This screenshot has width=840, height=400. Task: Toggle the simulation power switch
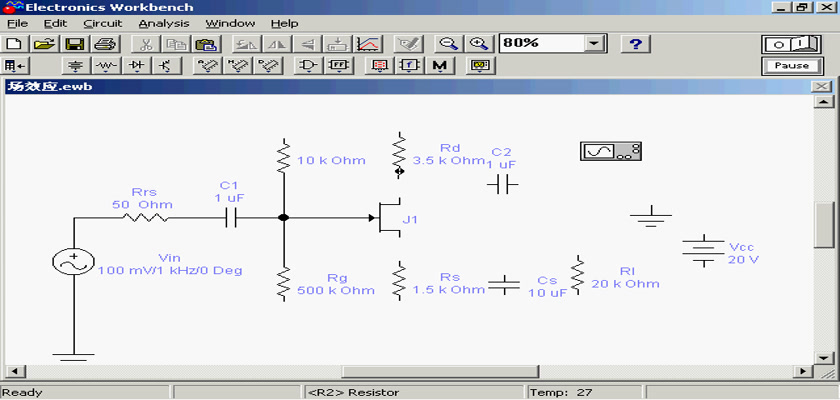[x=792, y=44]
